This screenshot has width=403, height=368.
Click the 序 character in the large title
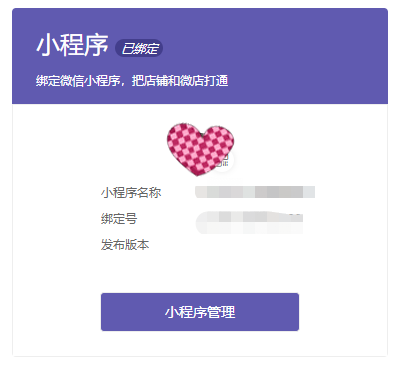[x=97, y=45]
